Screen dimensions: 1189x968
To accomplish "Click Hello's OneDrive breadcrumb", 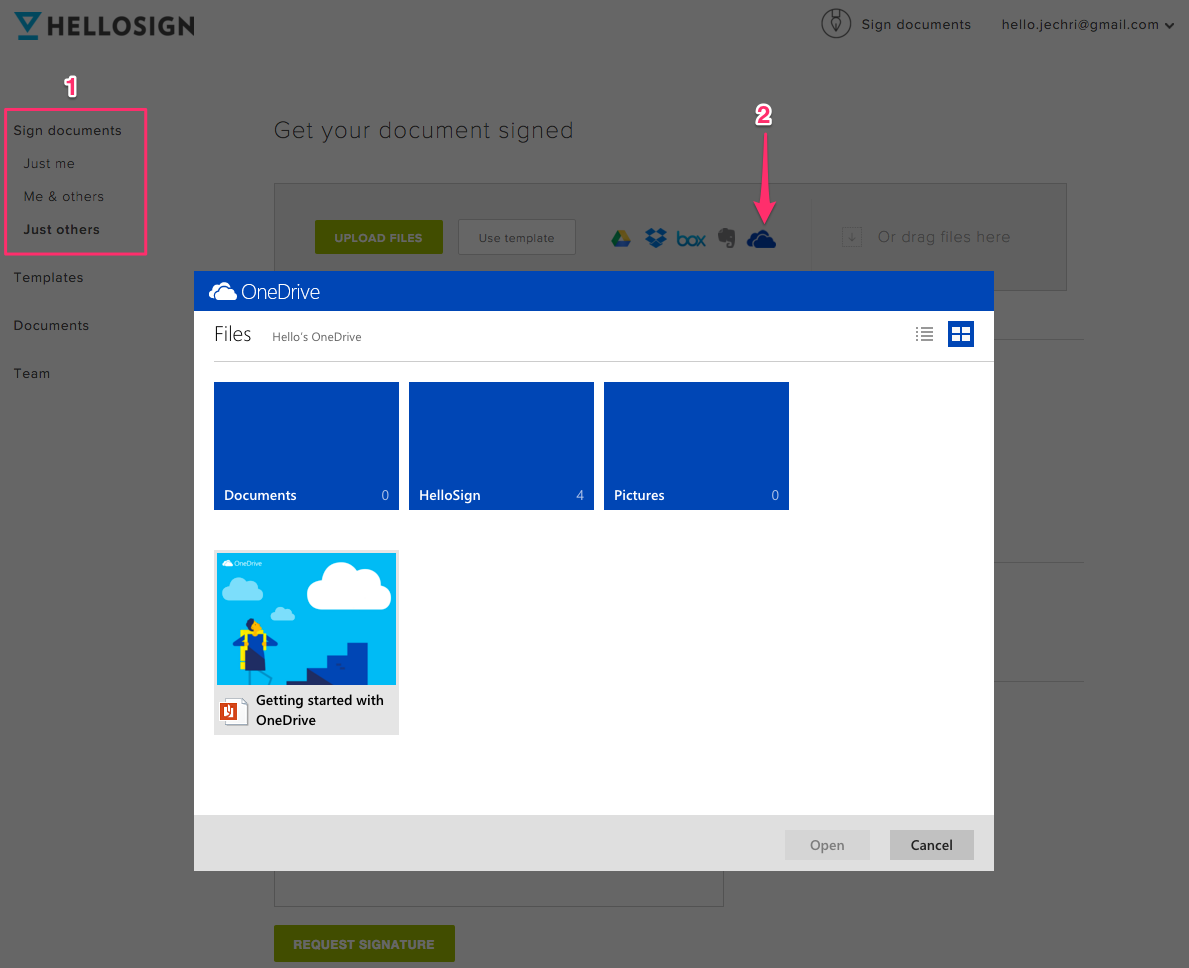I will pos(317,337).
